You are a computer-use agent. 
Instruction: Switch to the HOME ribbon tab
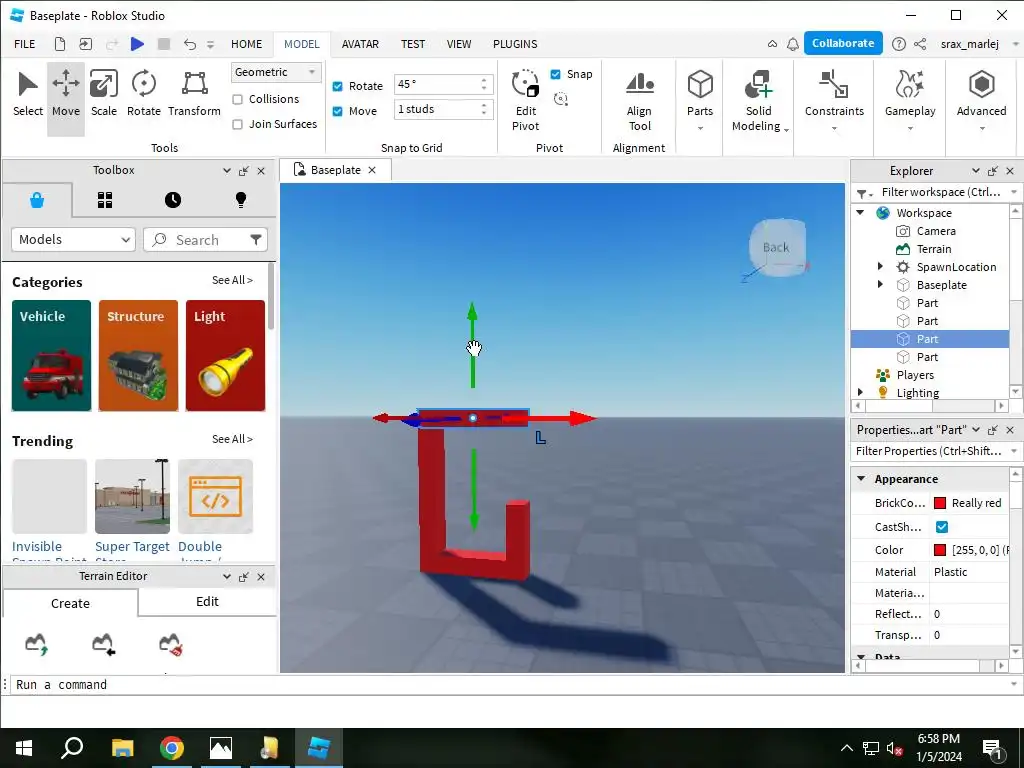(x=246, y=44)
